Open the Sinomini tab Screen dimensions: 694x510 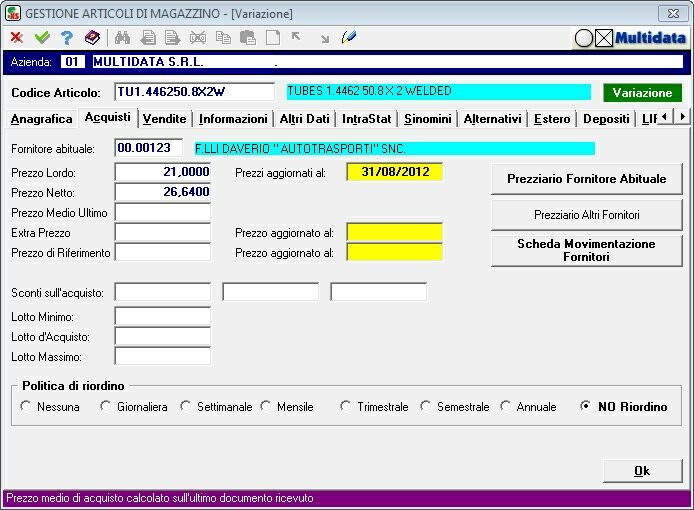click(428, 119)
